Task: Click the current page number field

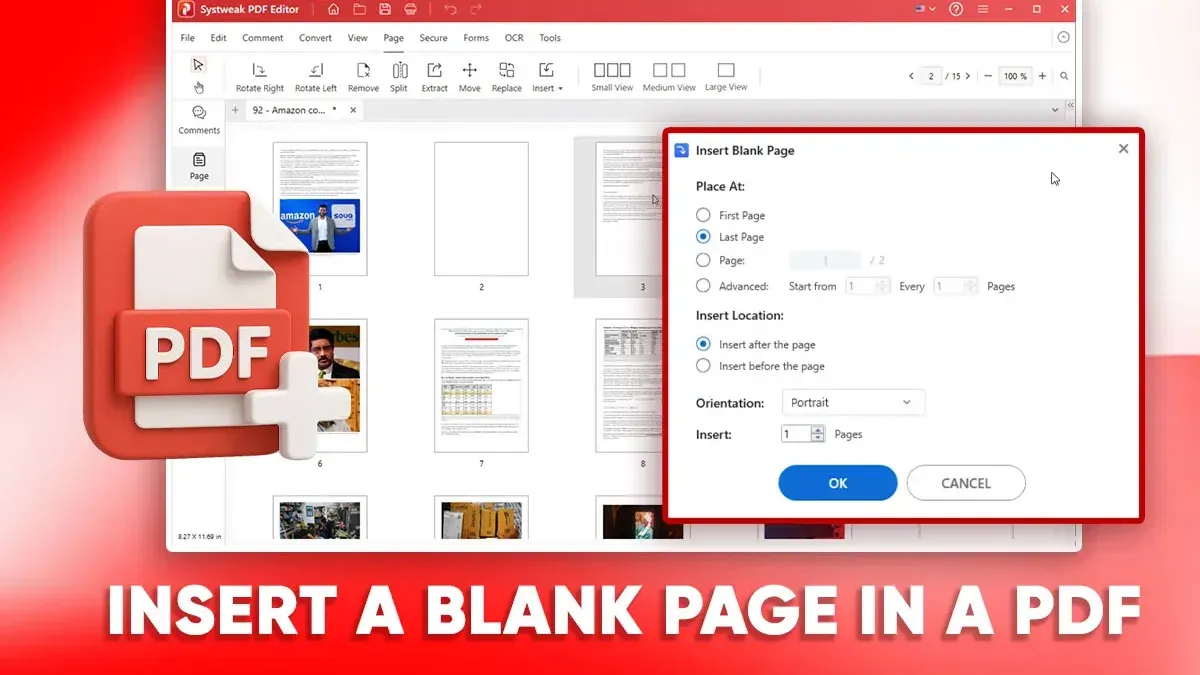Action: (931, 76)
